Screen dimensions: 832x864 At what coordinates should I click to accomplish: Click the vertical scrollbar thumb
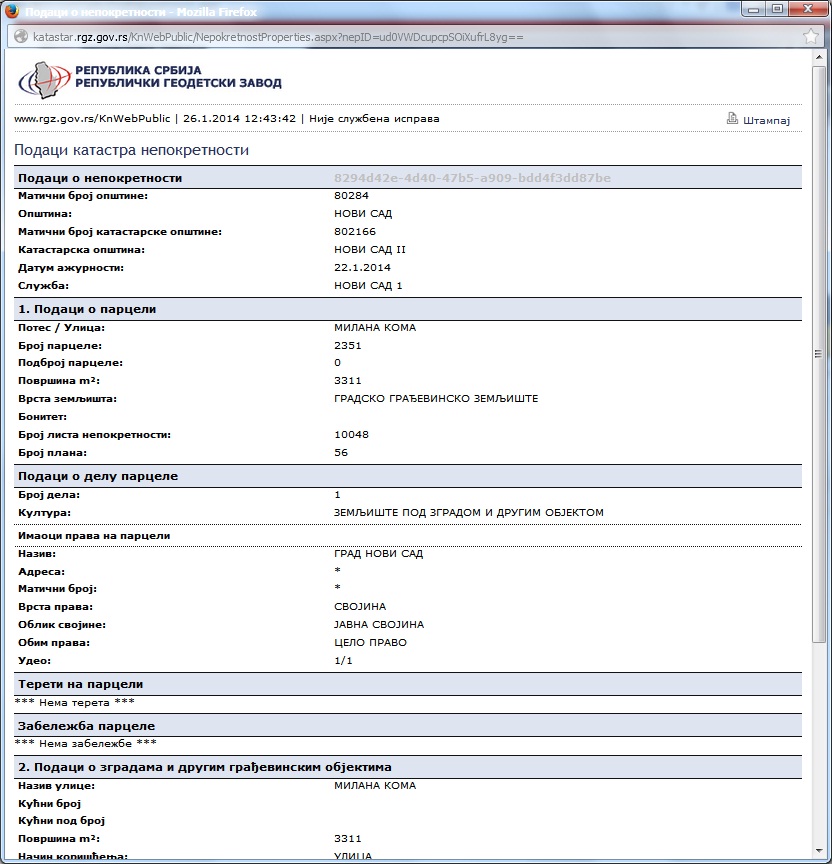[x=817, y=354]
